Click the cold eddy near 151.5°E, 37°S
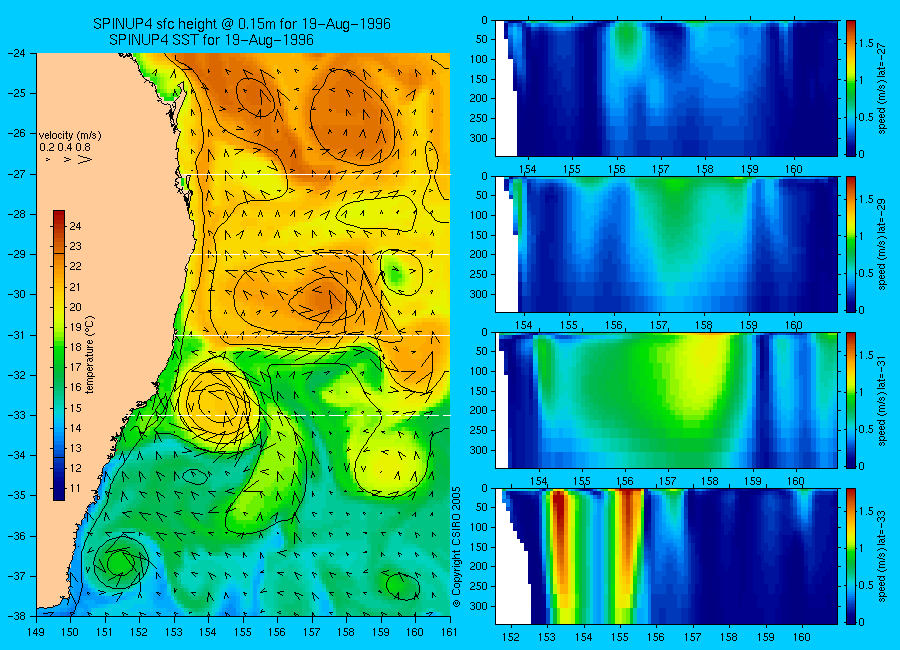The image size is (900, 650). point(121,562)
